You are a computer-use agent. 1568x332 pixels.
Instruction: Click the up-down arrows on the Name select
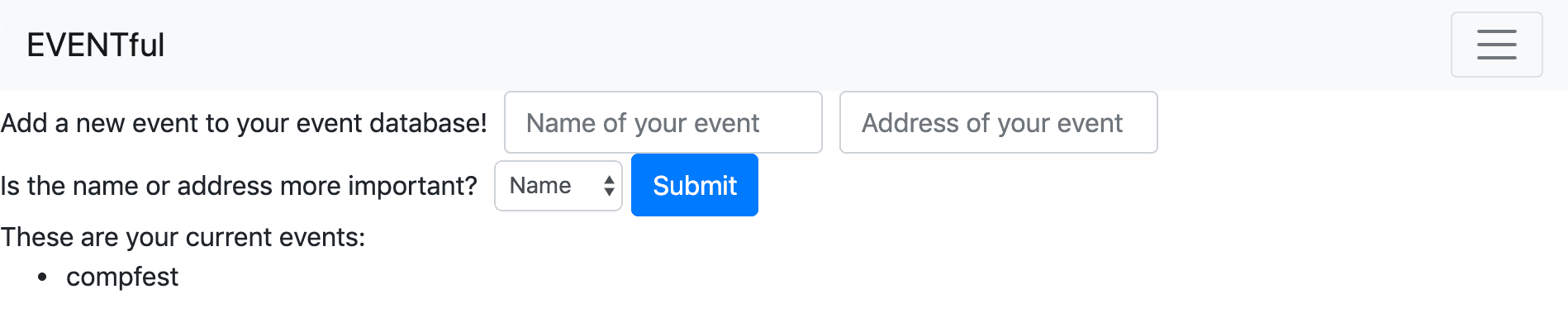[609, 186]
